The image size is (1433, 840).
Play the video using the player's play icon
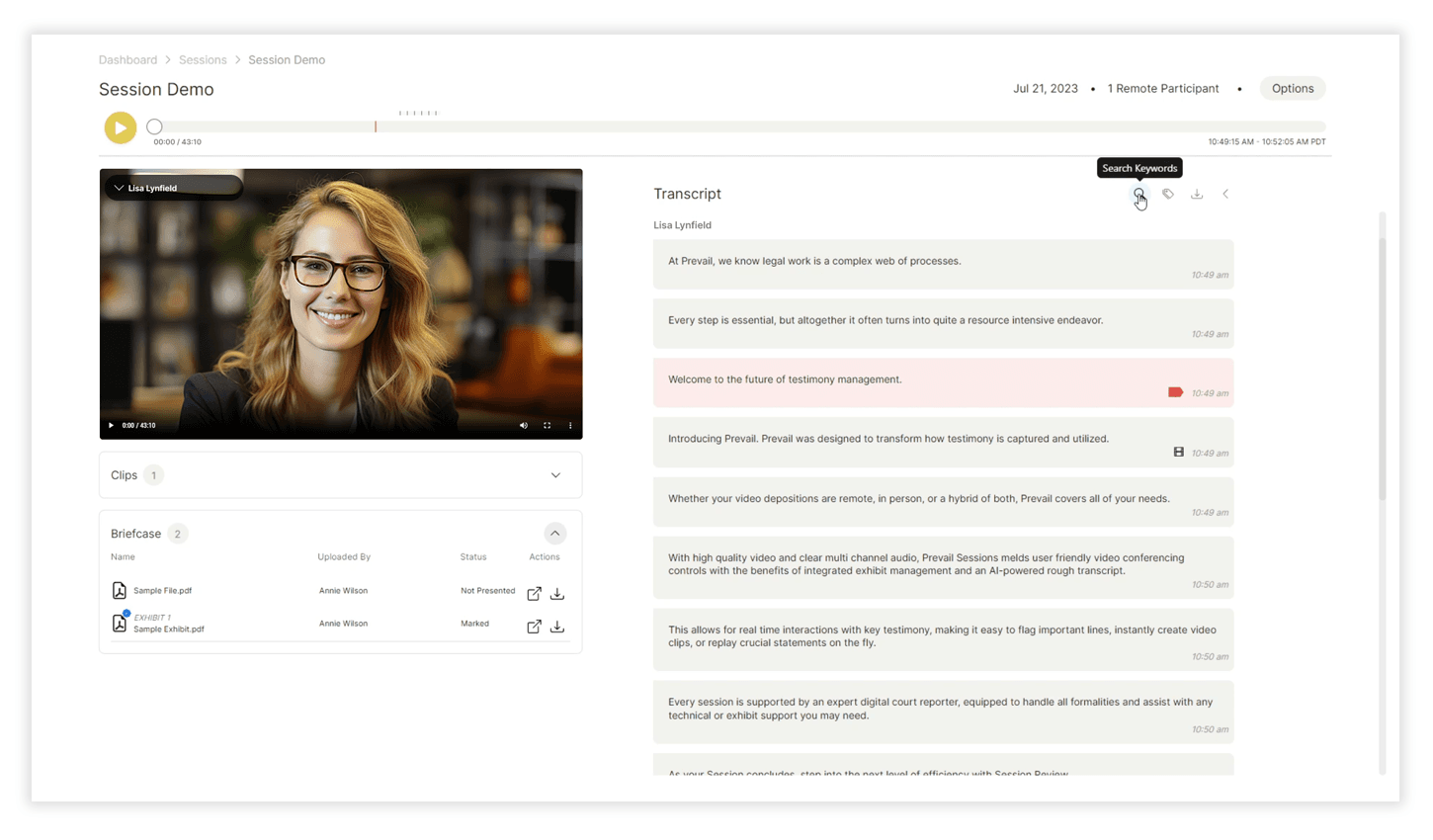coord(111,425)
